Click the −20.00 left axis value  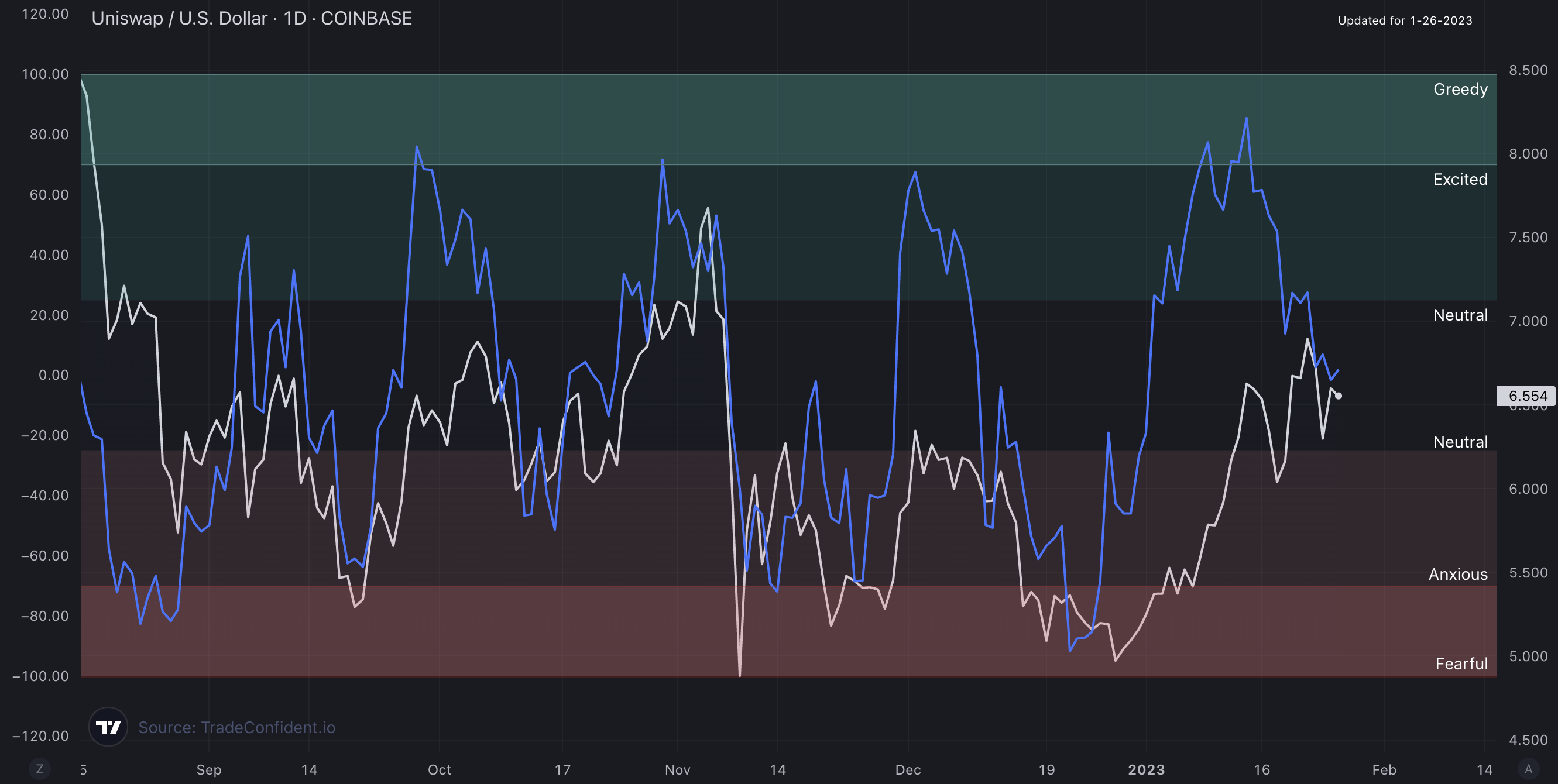[44, 435]
